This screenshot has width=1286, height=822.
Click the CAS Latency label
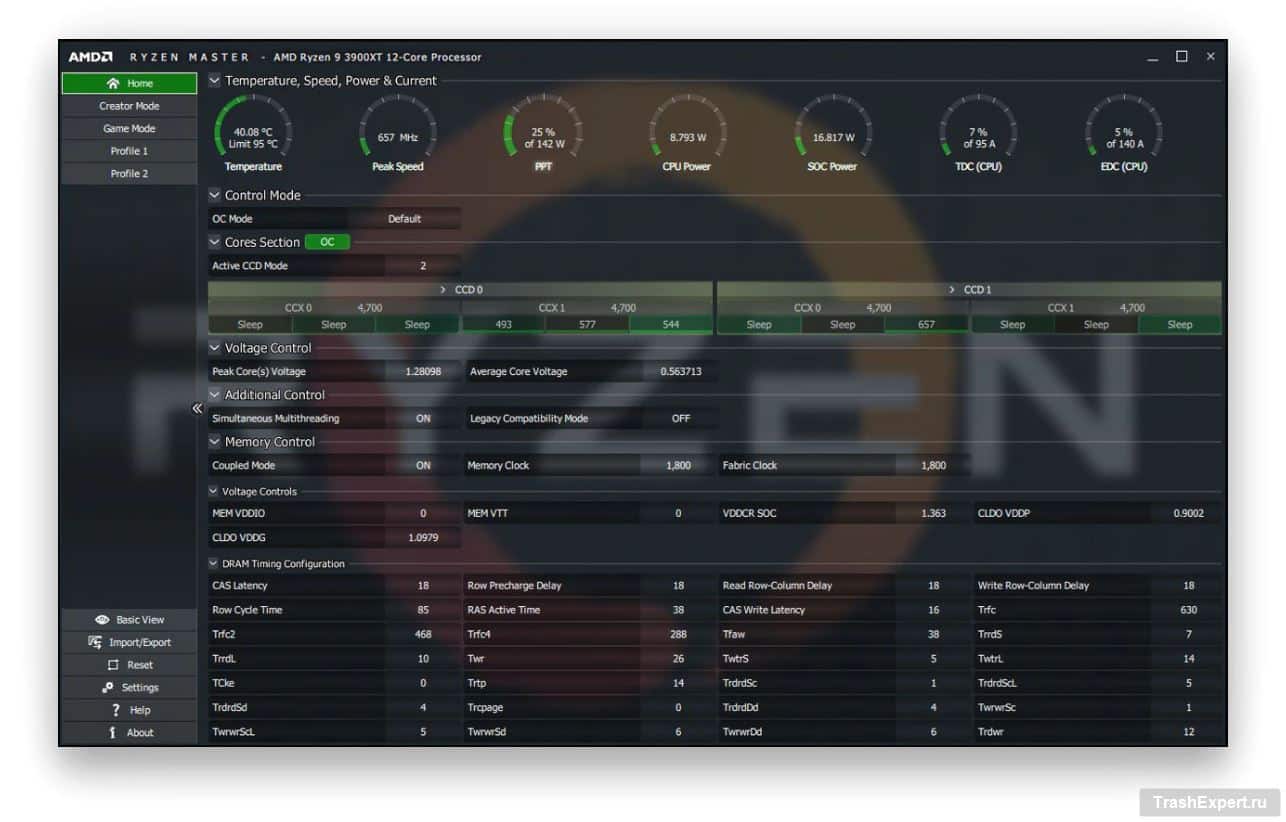pos(240,586)
